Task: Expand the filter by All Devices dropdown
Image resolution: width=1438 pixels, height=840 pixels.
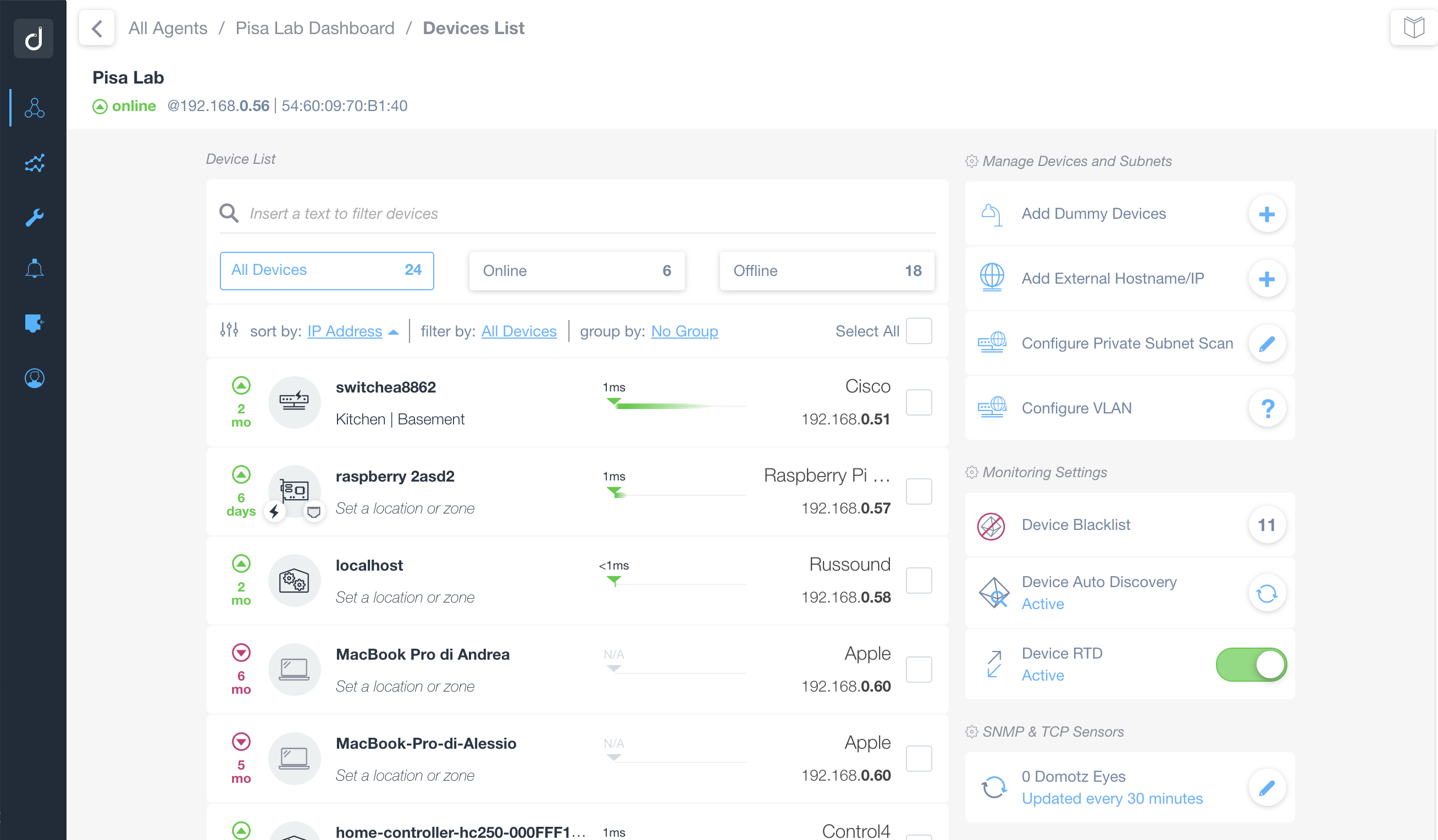Action: tap(518, 331)
